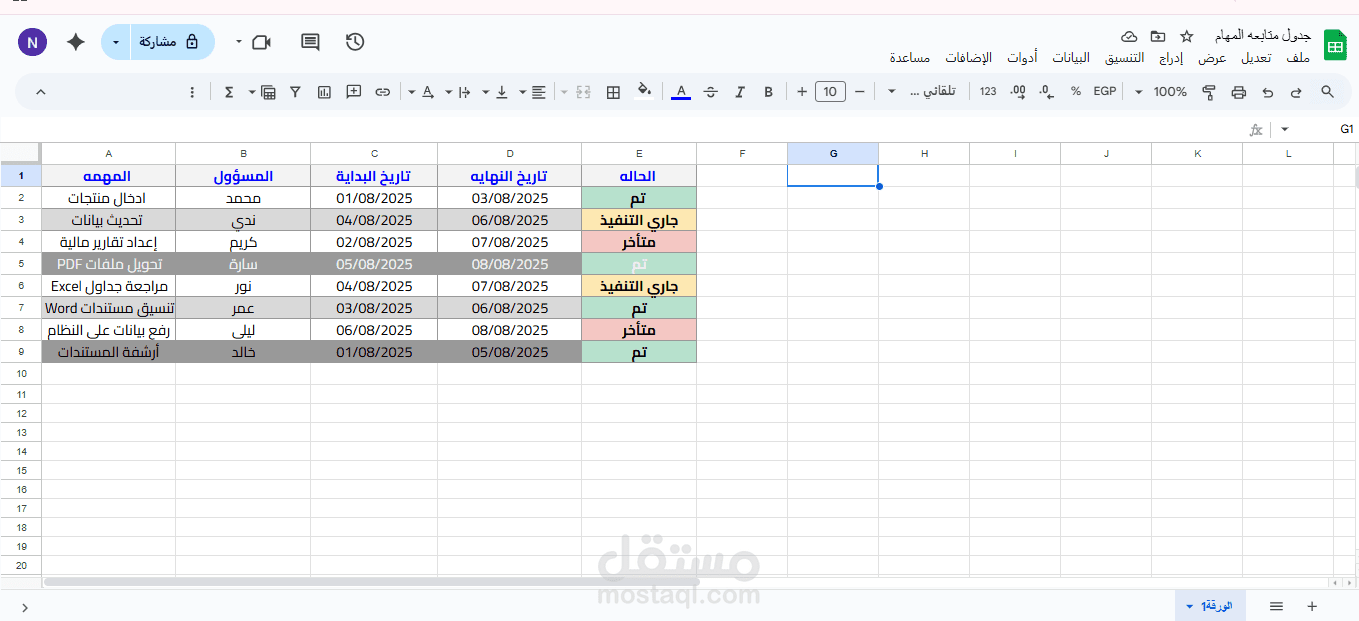Image resolution: width=1359 pixels, height=621 pixels.
Task: Click the font size field showing 10
Action: [830, 92]
